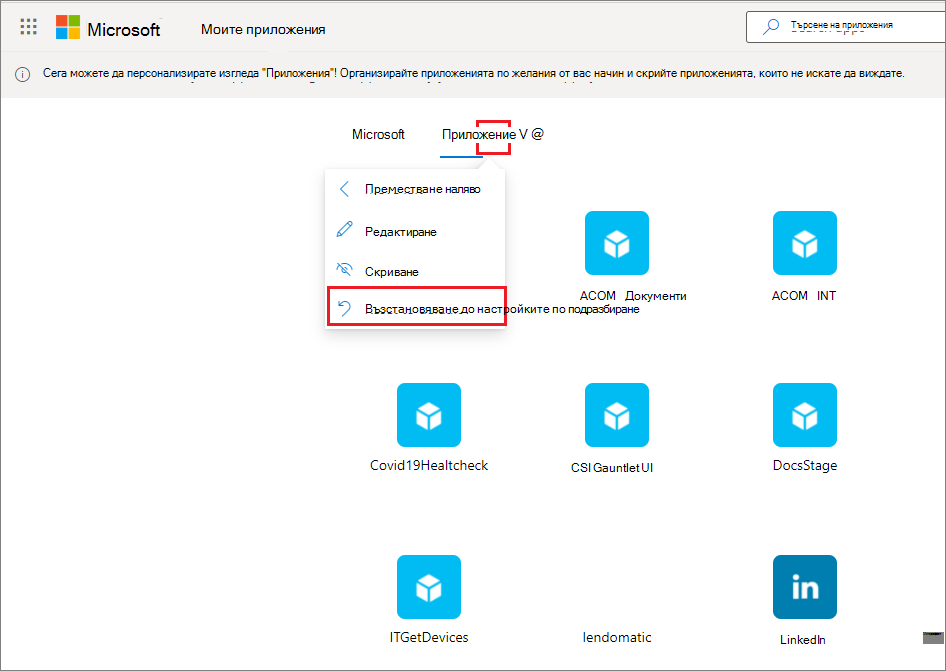Screen dimensions: 946x671
Task: Click the undo arrow restore icon
Action: (x=344, y=308)
